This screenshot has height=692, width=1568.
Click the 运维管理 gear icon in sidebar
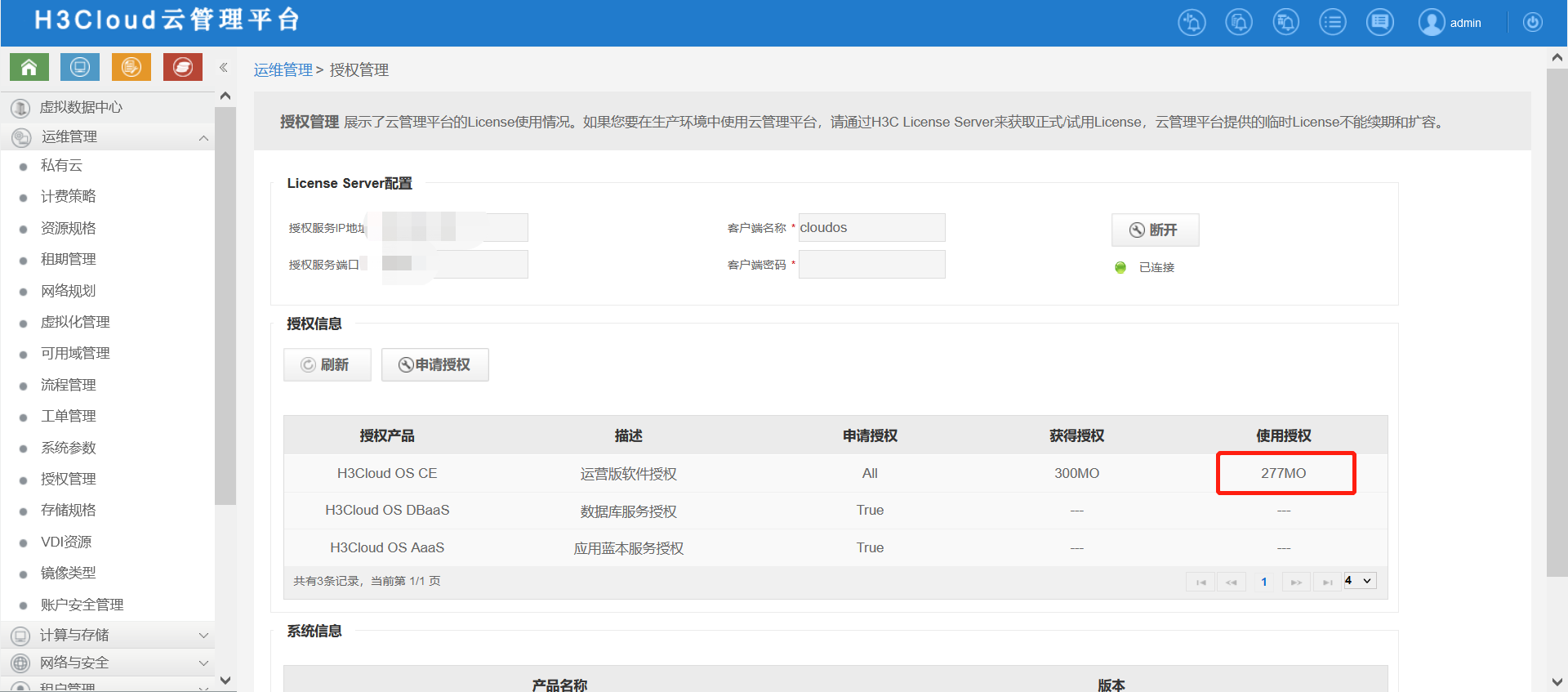(21, 137)
